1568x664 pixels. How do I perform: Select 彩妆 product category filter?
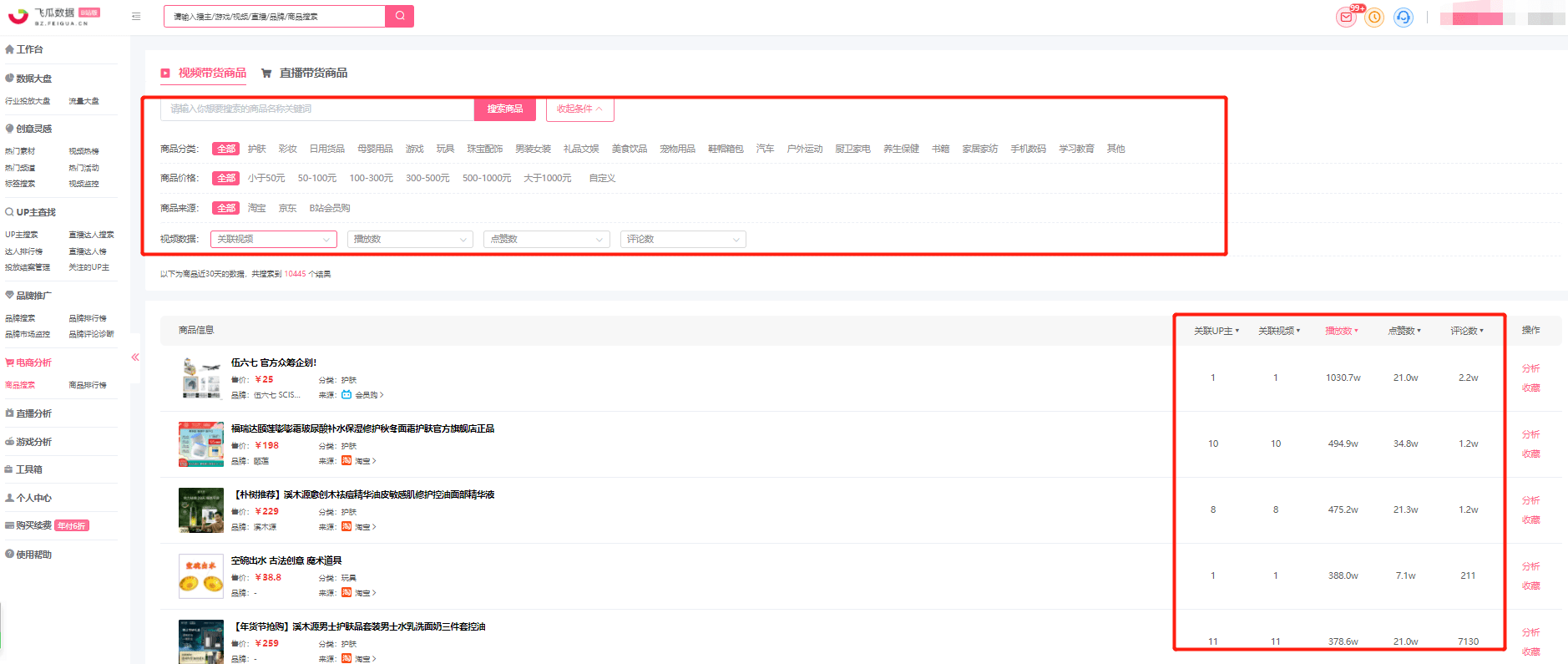288,149
